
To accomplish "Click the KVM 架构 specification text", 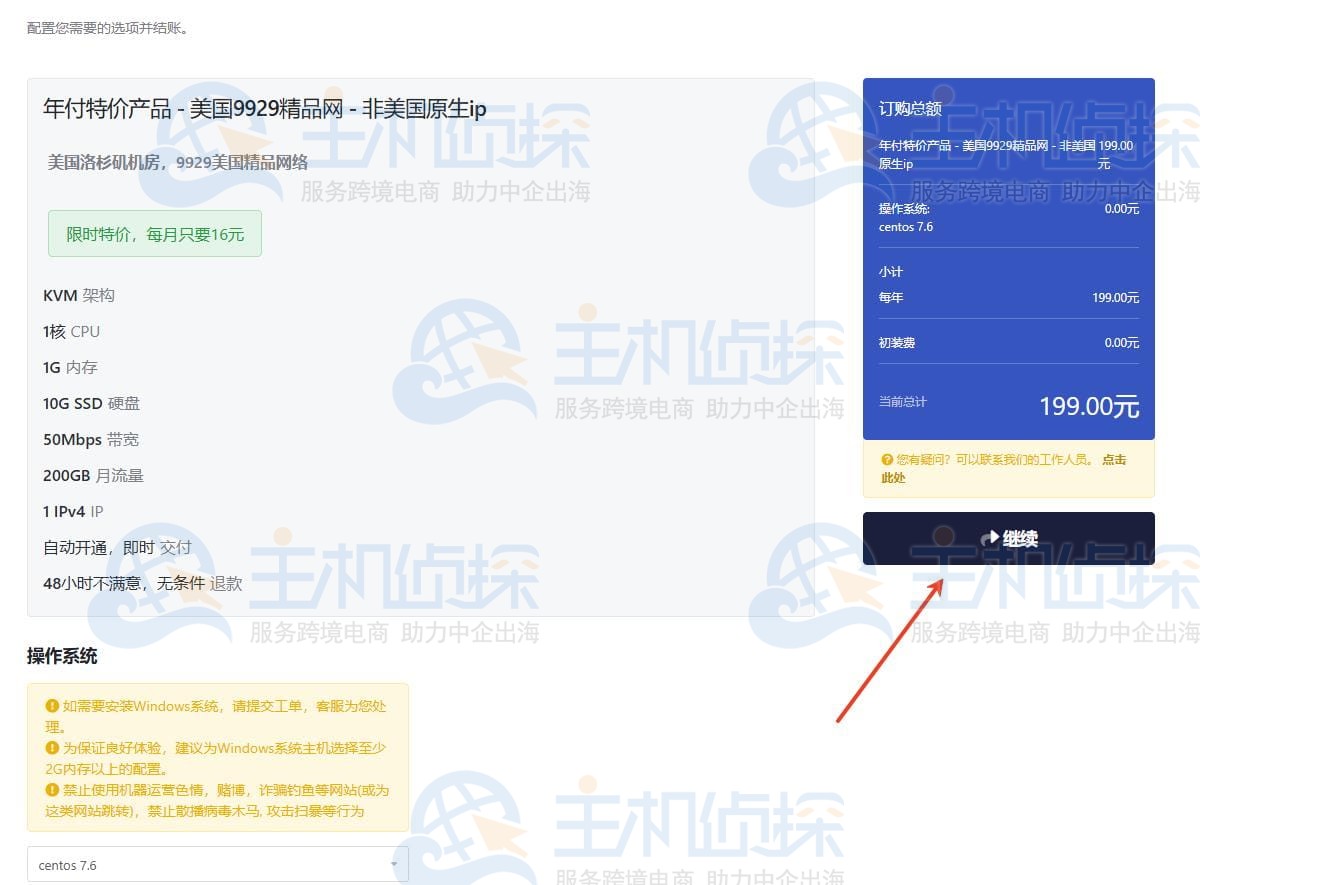I will (70, 295).
